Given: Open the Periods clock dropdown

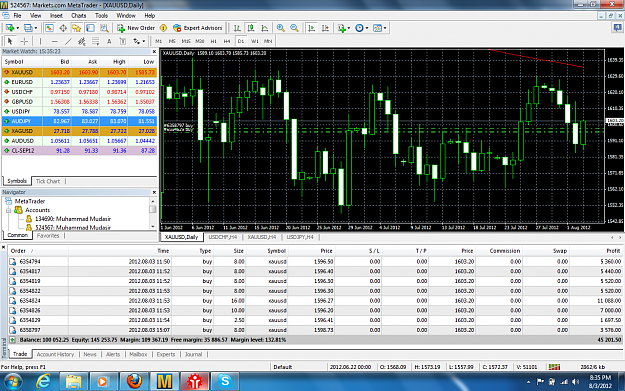Looking at the screenshot, I should point(362,28).
